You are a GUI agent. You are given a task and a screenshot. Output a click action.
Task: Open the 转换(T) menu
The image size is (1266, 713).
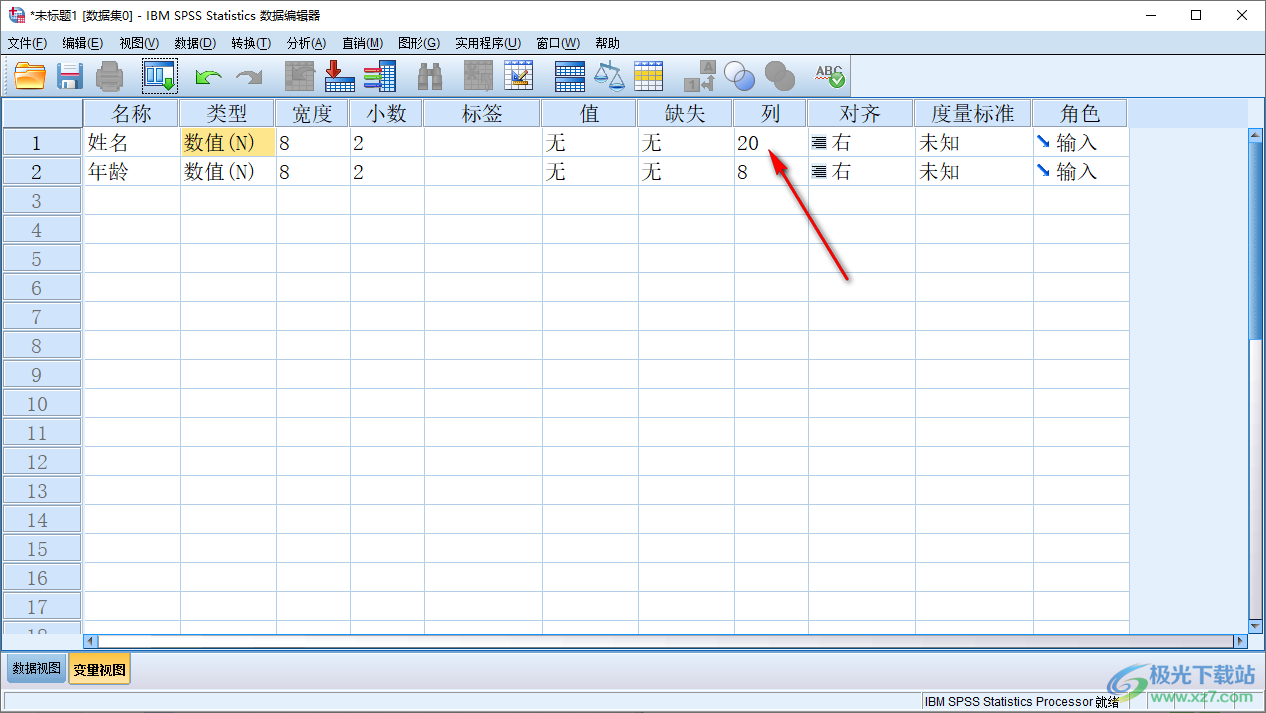[x=251, y=43]
